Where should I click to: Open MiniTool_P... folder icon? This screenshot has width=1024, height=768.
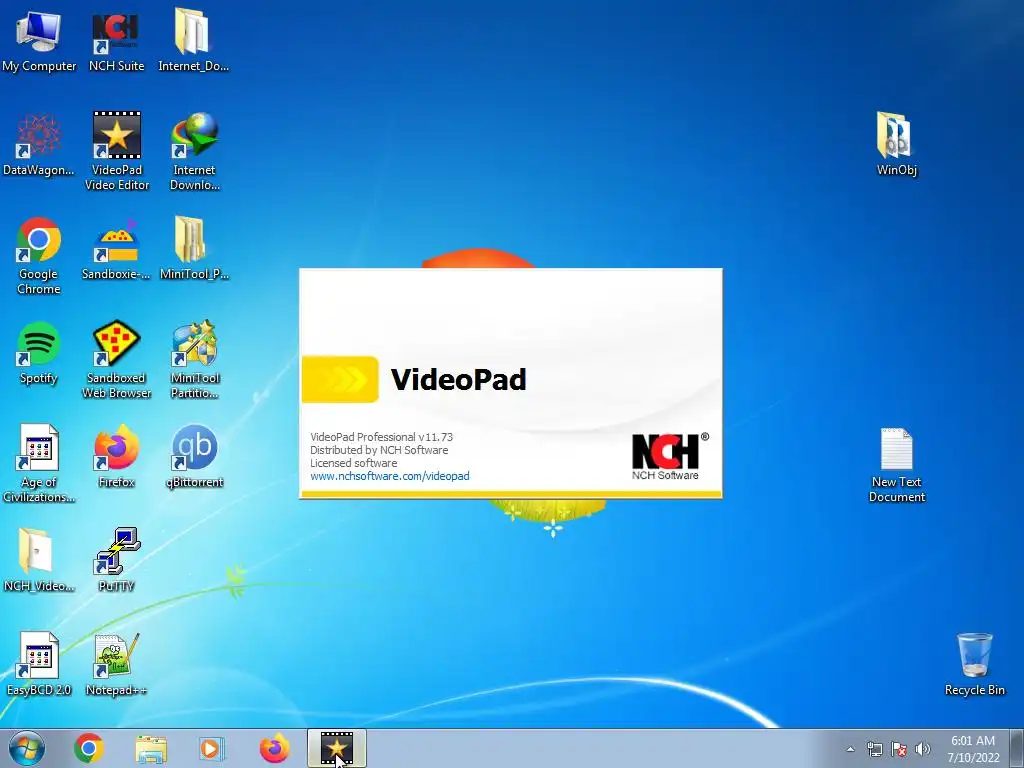click(194, 249)
